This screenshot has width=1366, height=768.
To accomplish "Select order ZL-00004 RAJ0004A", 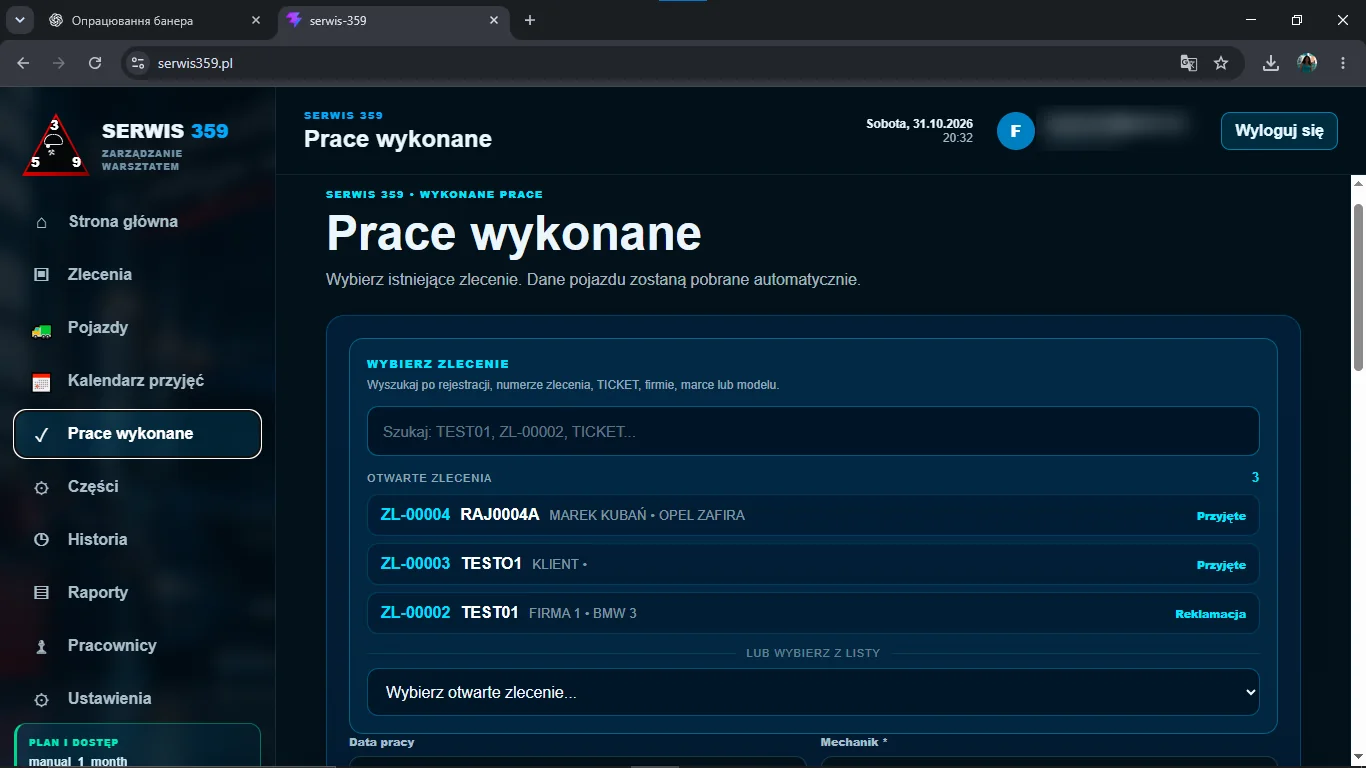I will (813, 515).
